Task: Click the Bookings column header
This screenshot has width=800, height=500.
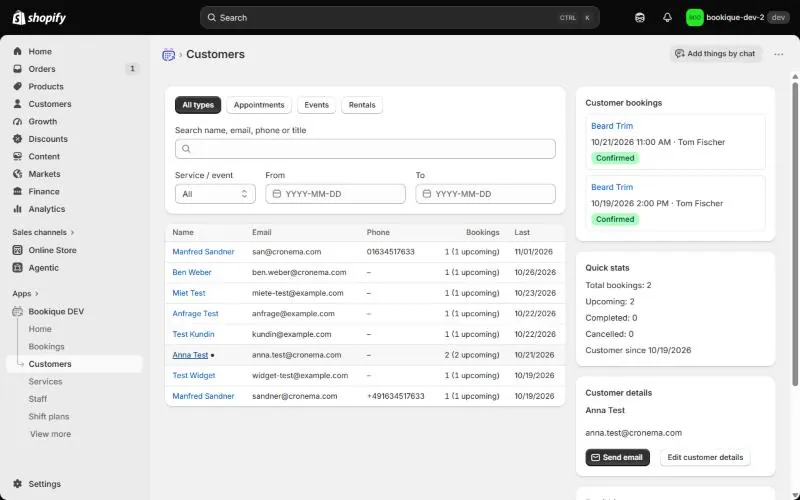Action: [x=483, y=233]
